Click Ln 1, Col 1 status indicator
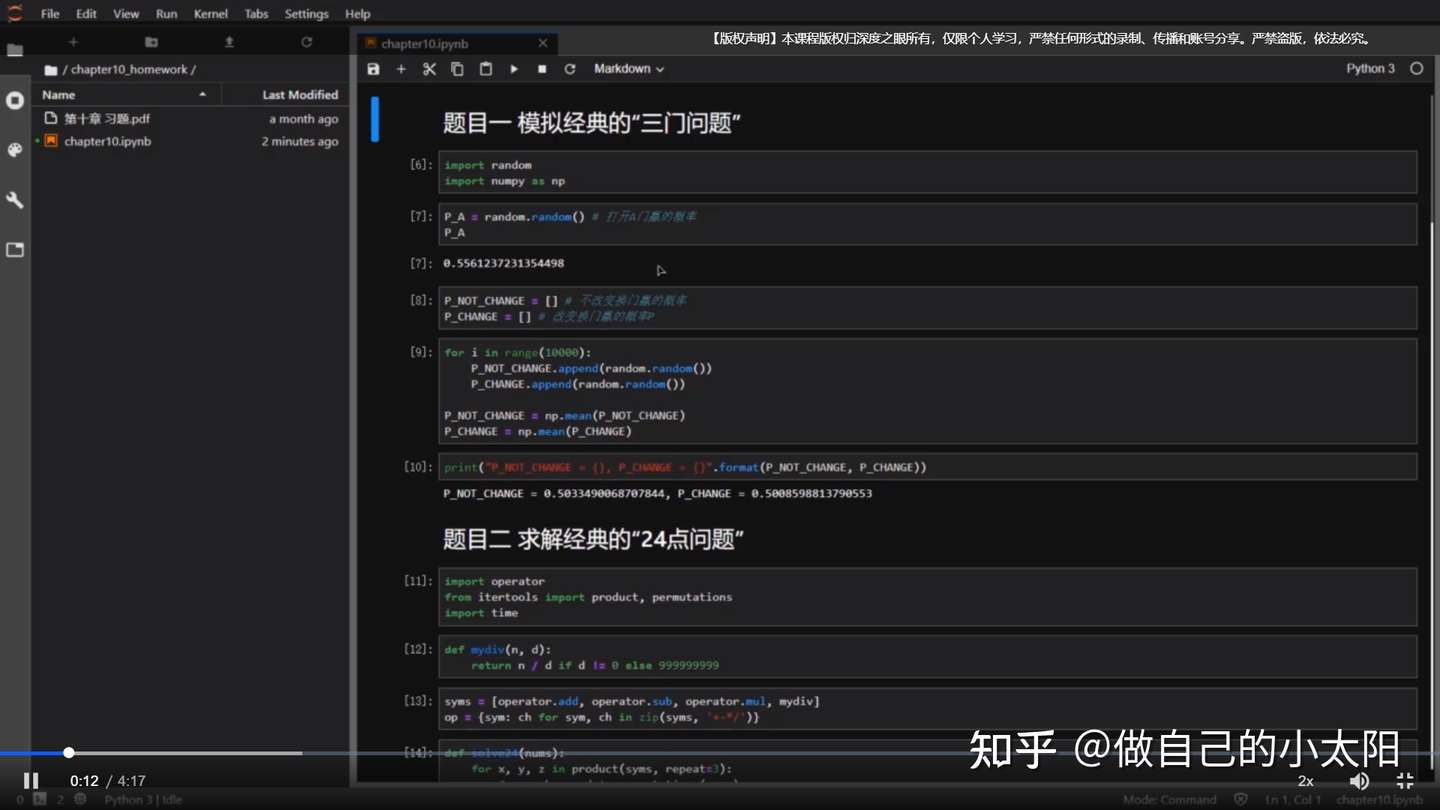The image size is (1440, 810). point(1293,800)
